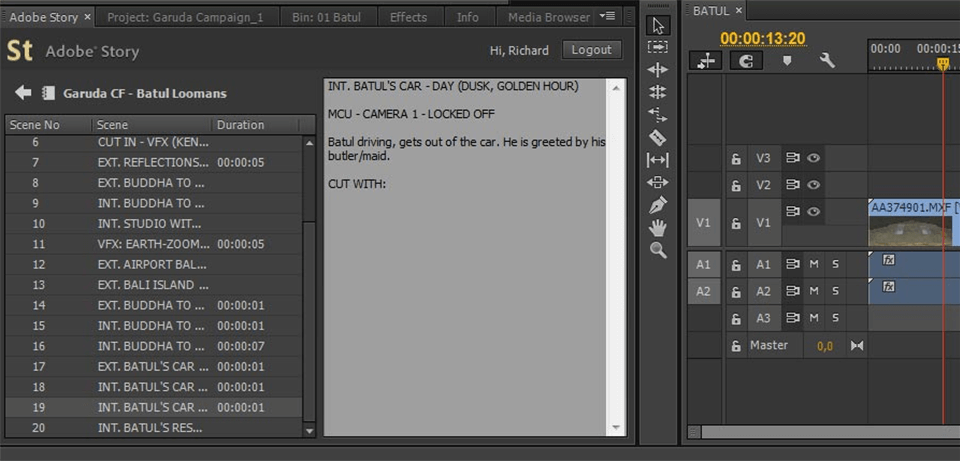Add a marker with marker icon

coord(787,61)
